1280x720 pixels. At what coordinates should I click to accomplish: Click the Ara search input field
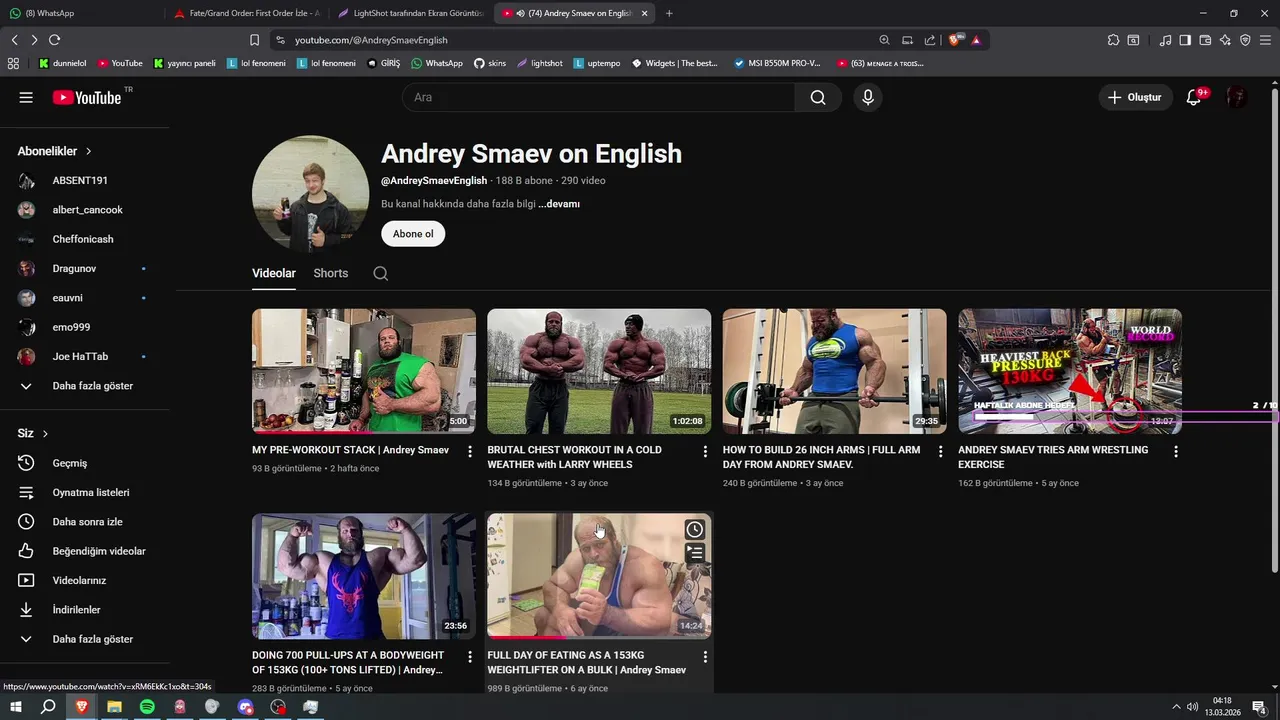(x=598, y=97)
